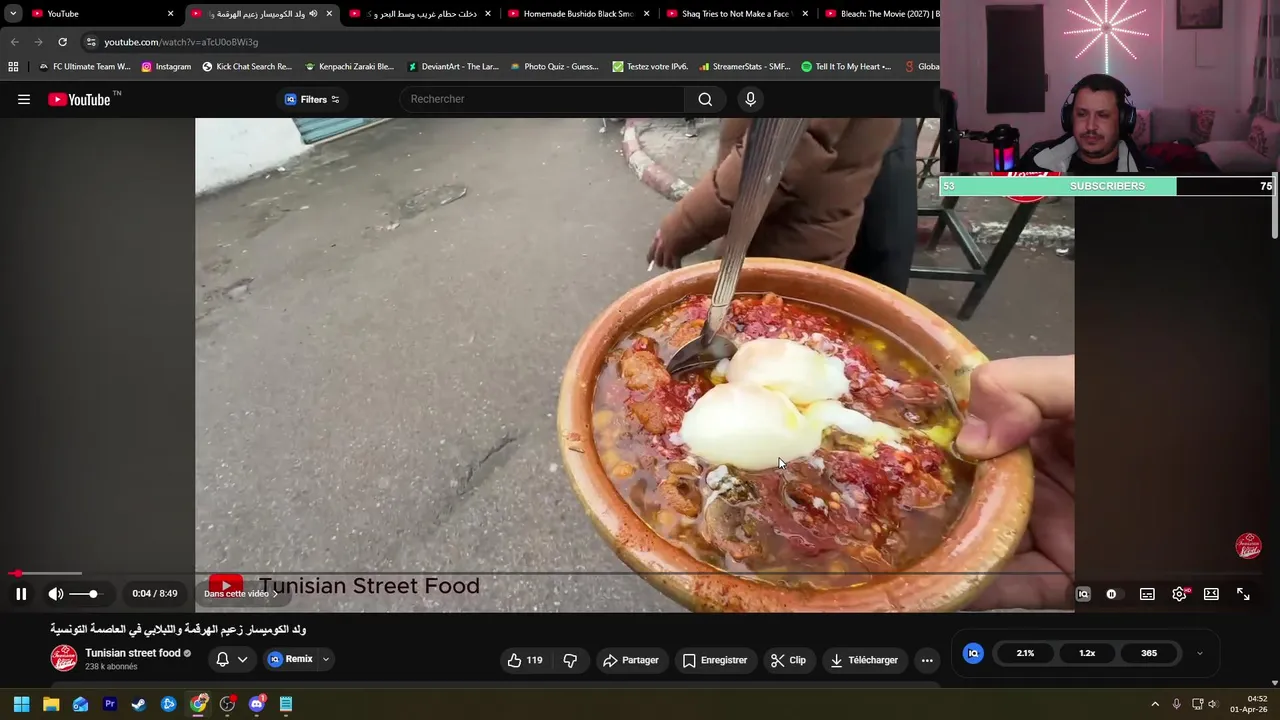Dislike the video
Viewport: 1280px width, 720px height.
coord(570,660)
